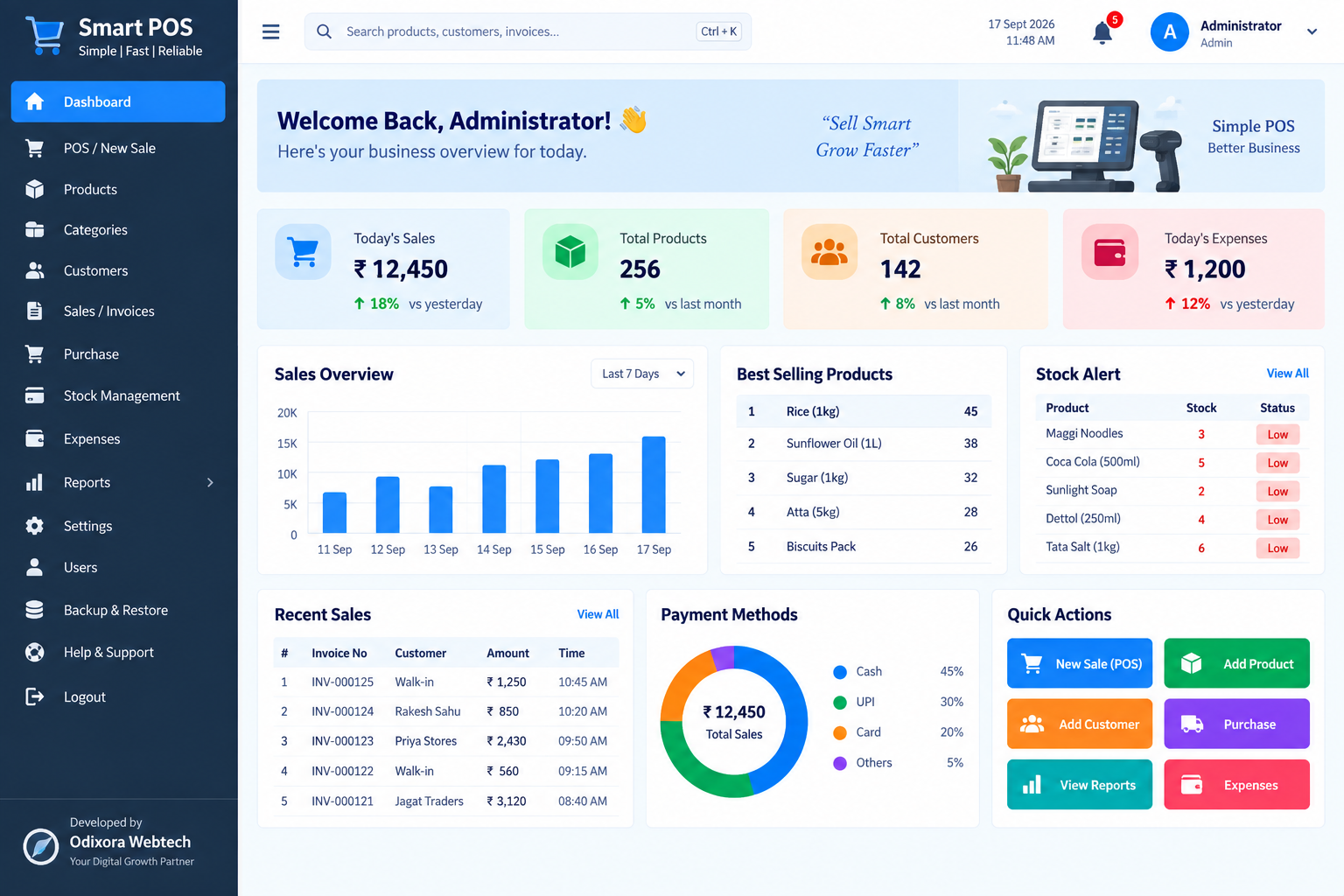
Task: Click the Add Product button
Action: click(1236, 663)
